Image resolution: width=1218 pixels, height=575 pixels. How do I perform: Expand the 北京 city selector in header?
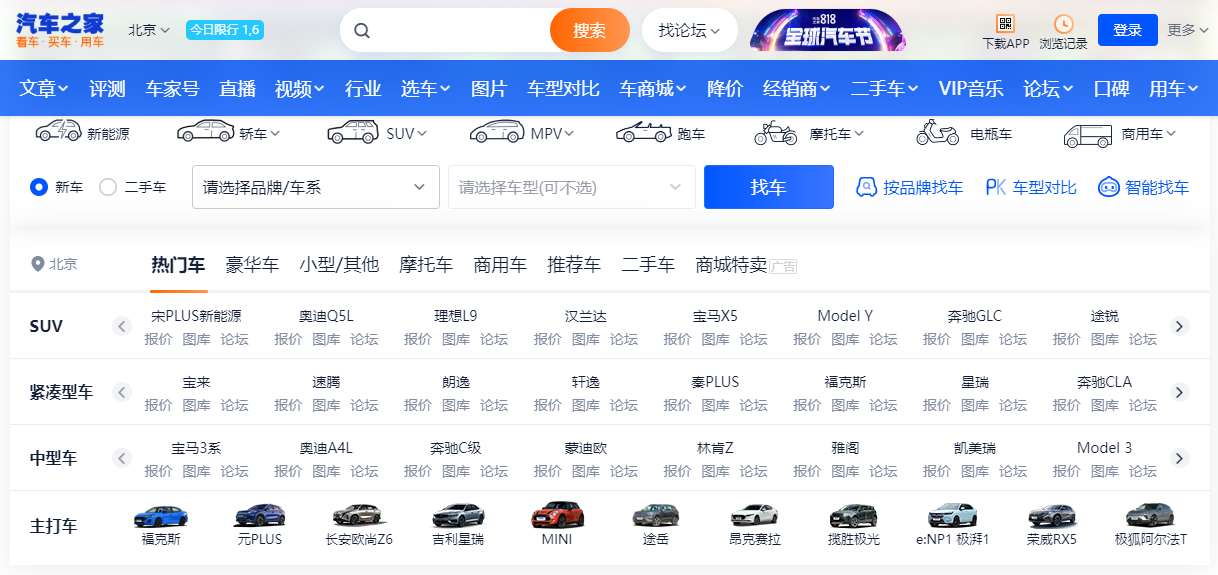click(149, 30)
